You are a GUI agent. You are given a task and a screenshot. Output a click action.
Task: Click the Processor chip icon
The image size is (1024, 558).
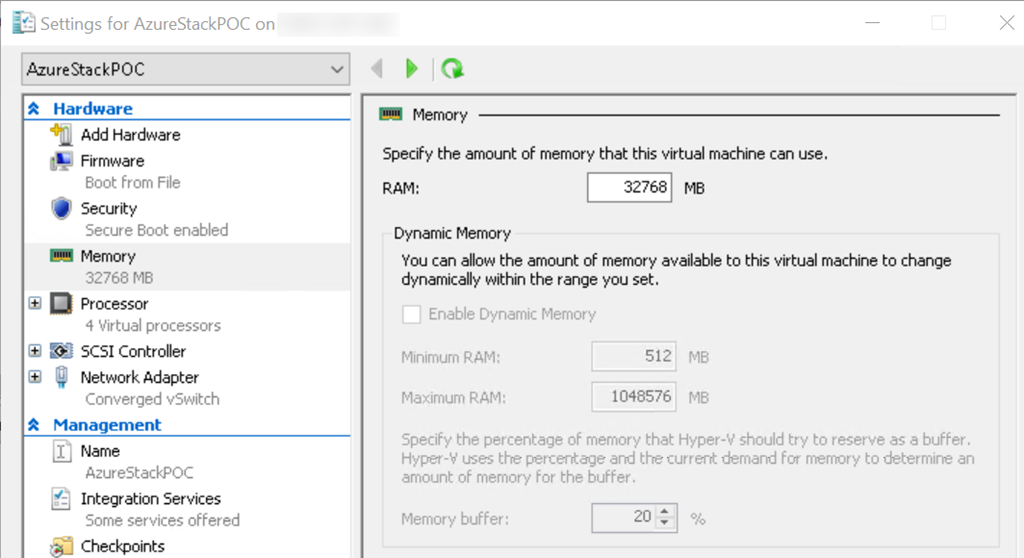pyautogui.click(x=61, y=303)
